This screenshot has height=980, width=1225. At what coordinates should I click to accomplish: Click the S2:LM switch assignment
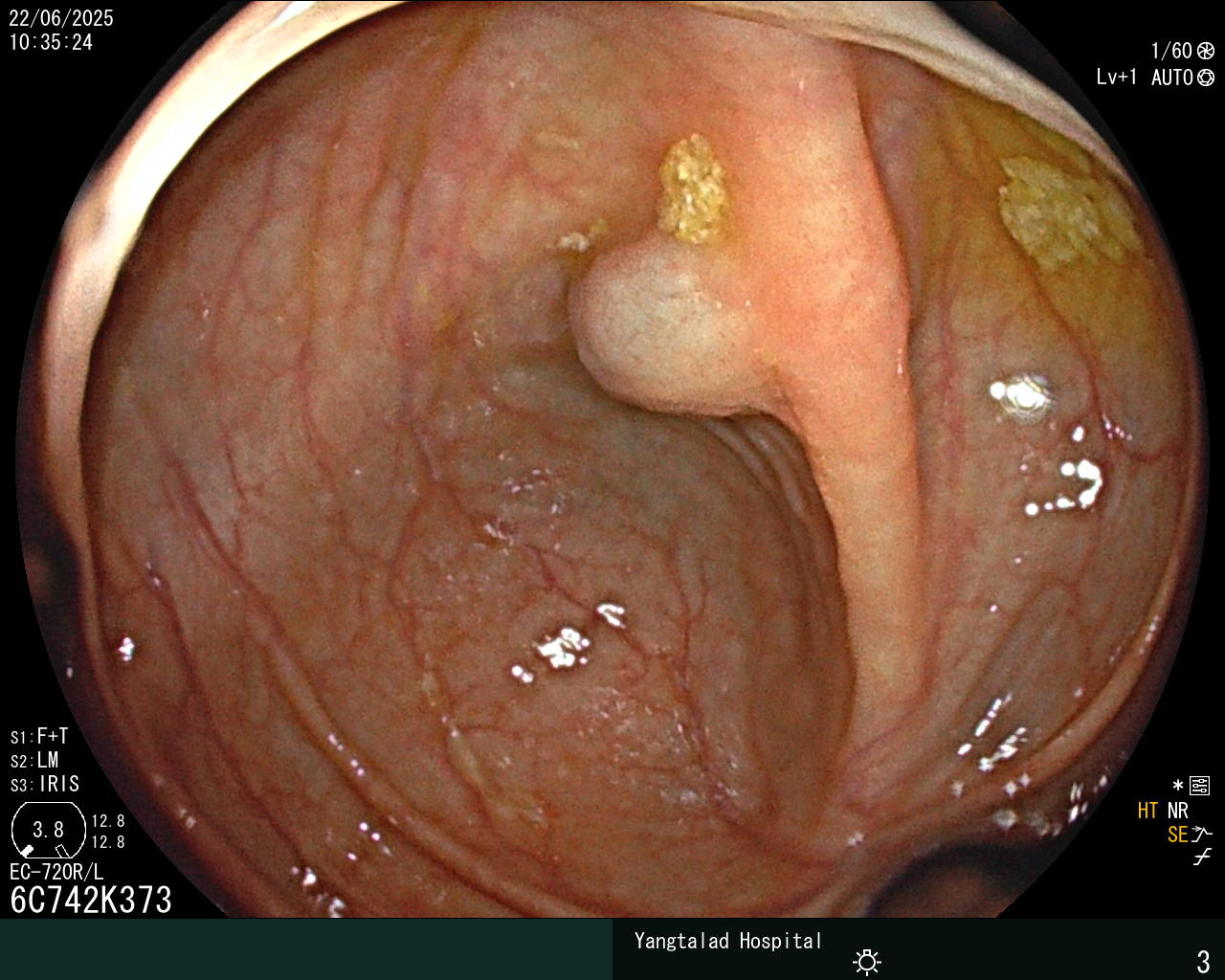pyautogui.click(x=34, y=760)
